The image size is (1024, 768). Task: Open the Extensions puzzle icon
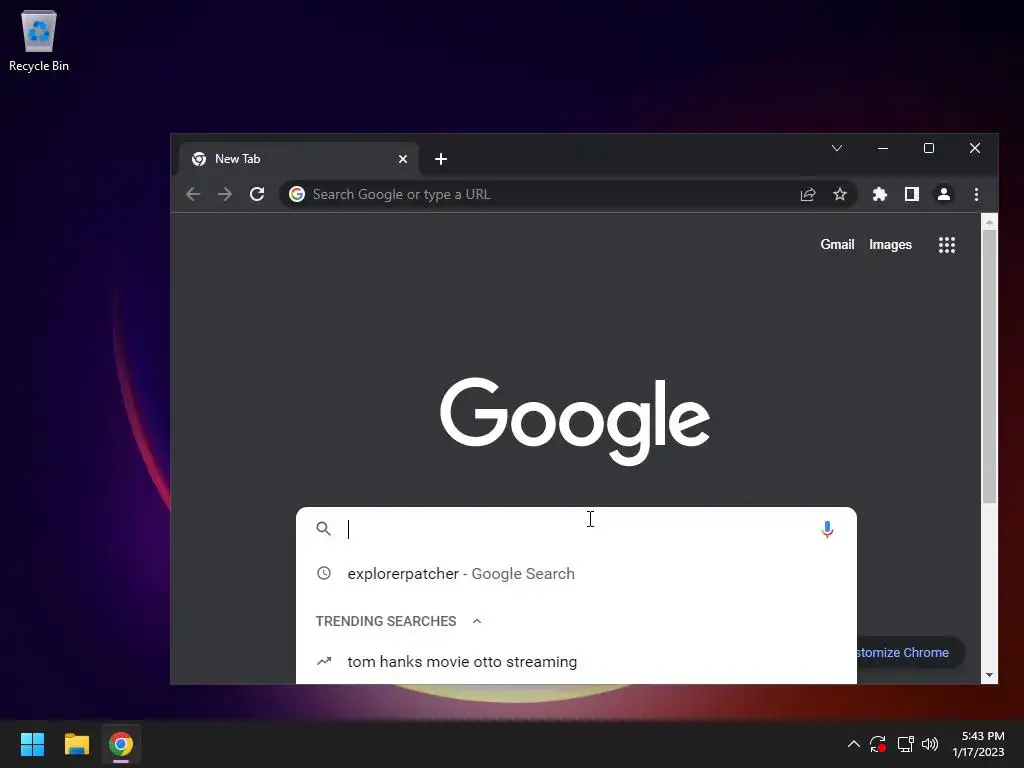[x=880, y=194]
